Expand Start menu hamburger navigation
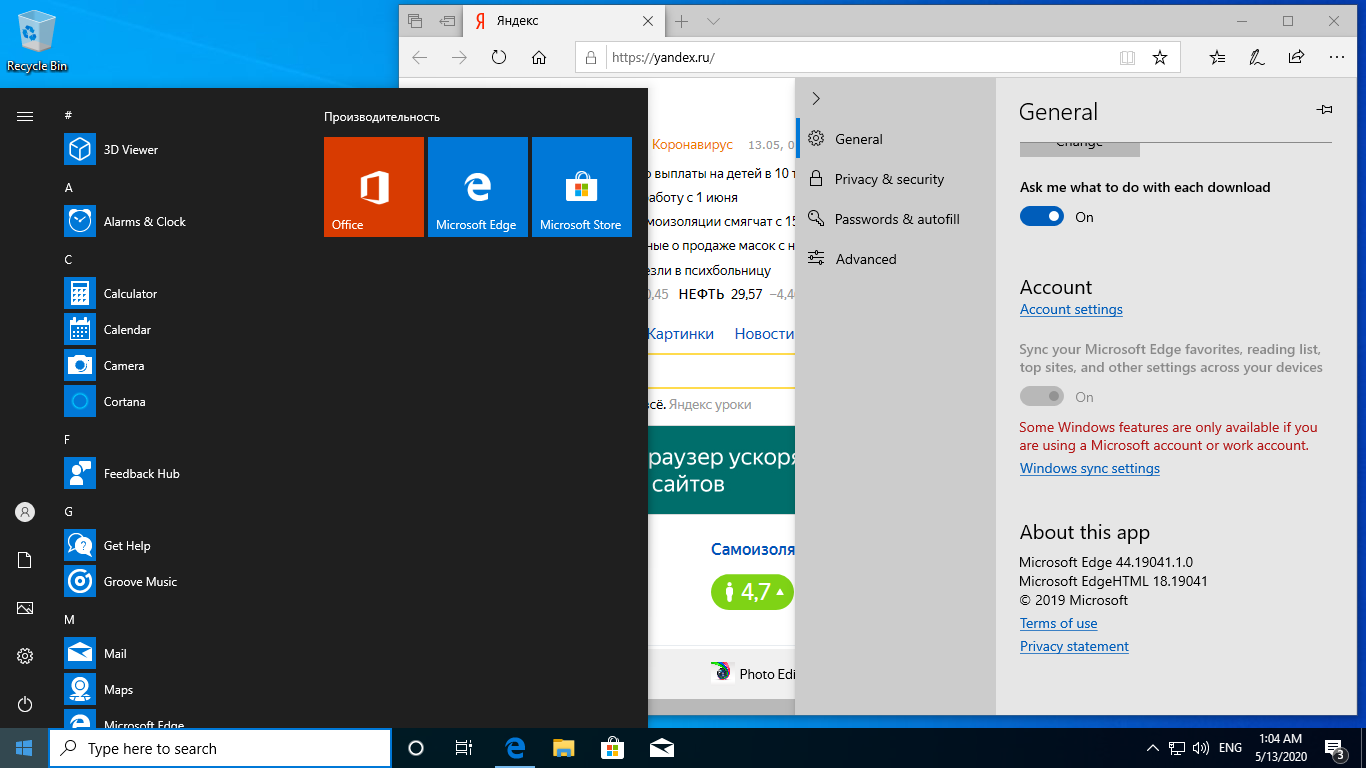 coord(25,116)
